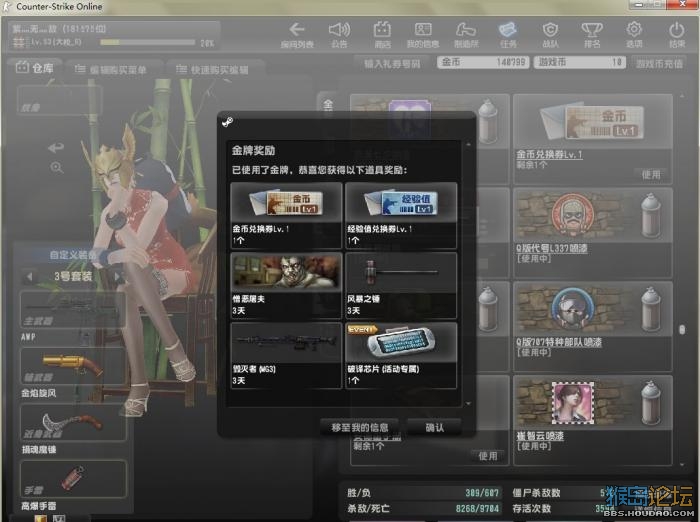
Task: Click 输入礼券号码 coupon code button
Action: [392, 63]
